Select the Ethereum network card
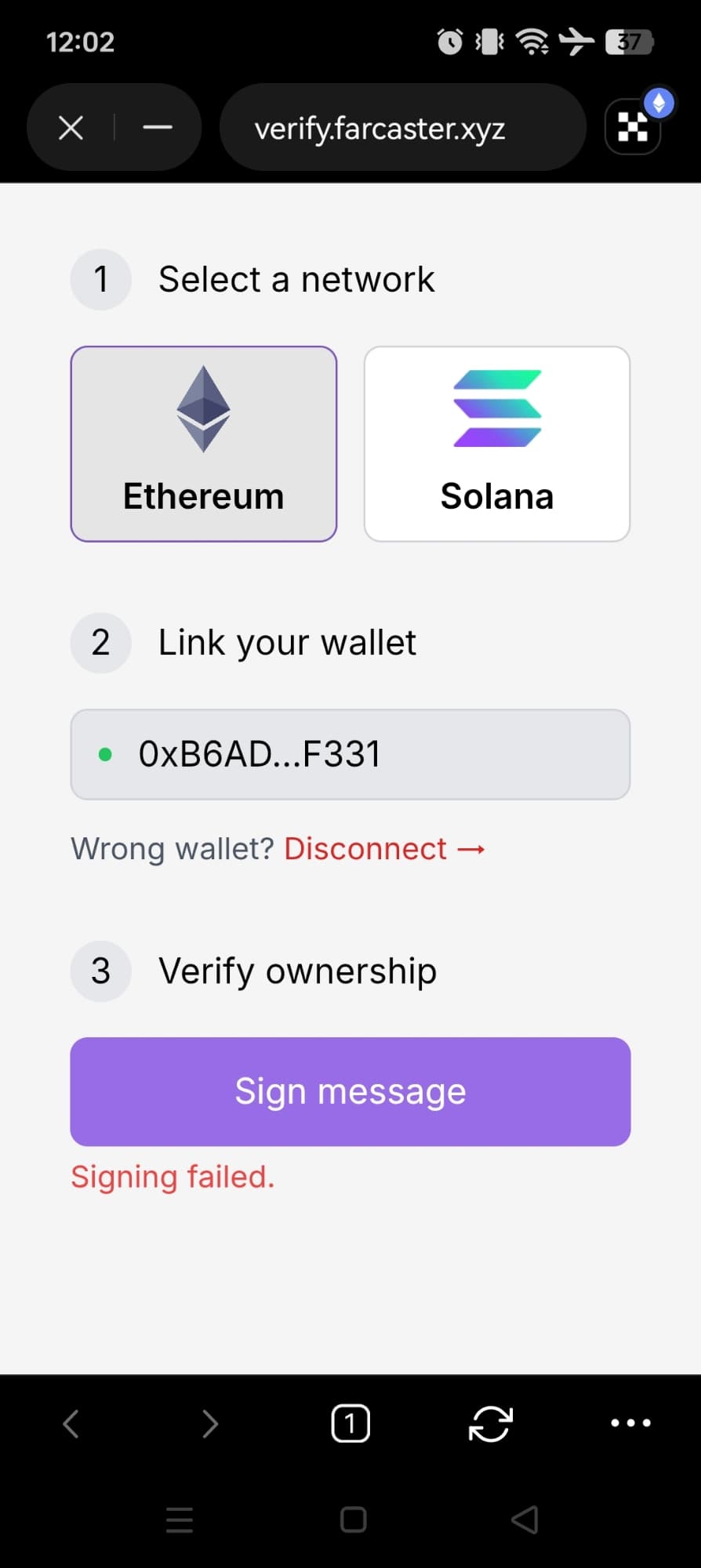This screenshot has height=1568, width=701. tap(204, 444)
